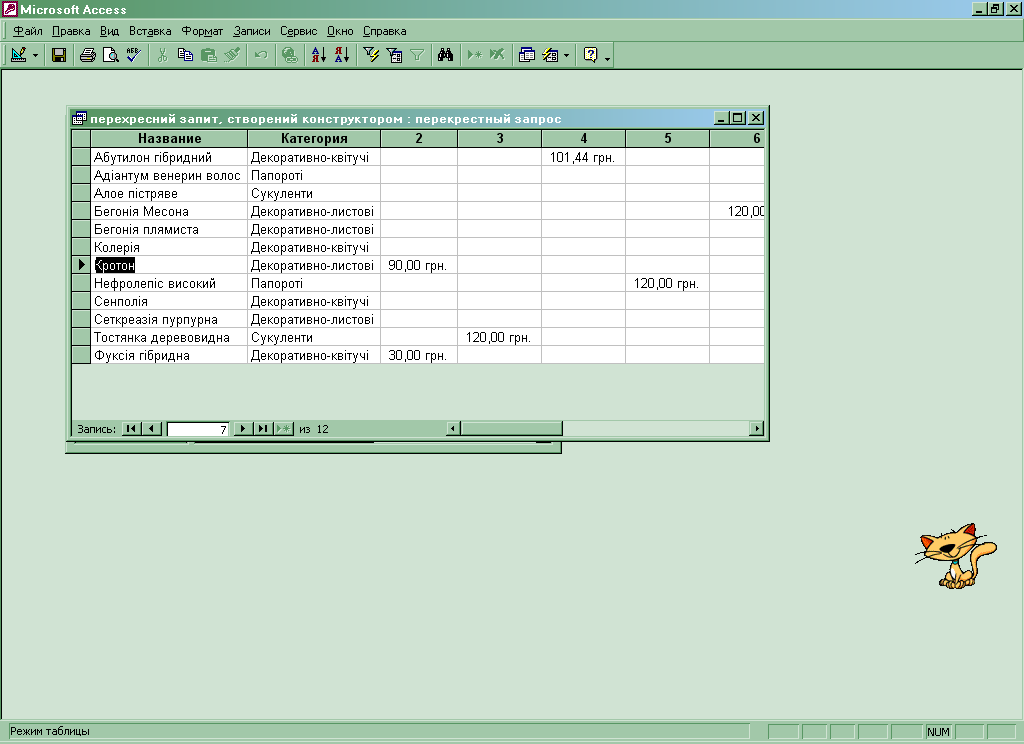Open the Файл menu
This screenshot has width=1024, height=744.
coord(27,31)
